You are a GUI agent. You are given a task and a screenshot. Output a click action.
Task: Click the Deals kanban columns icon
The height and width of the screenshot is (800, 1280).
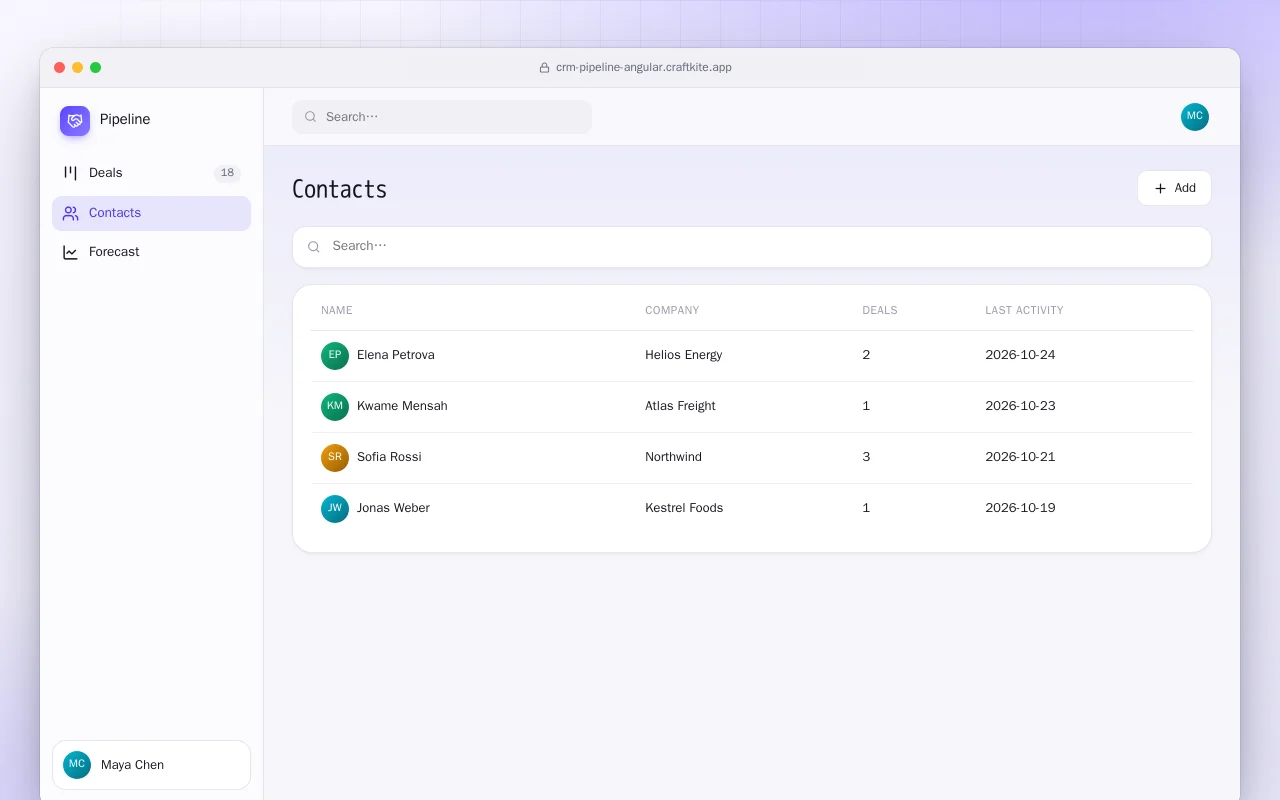coord(70,173)
